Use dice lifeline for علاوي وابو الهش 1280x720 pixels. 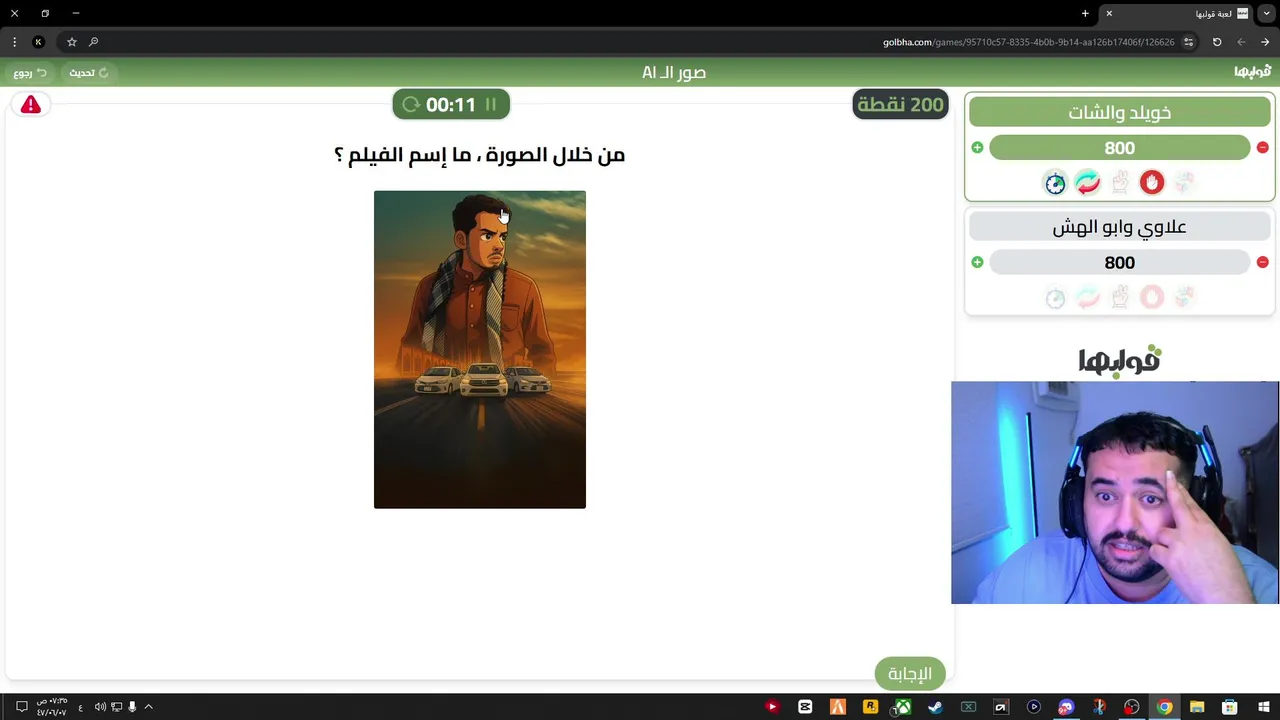(x=1184, y=297)
